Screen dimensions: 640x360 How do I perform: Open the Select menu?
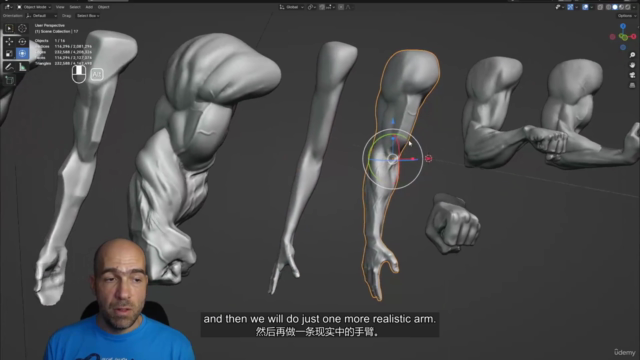pos(75,7)
